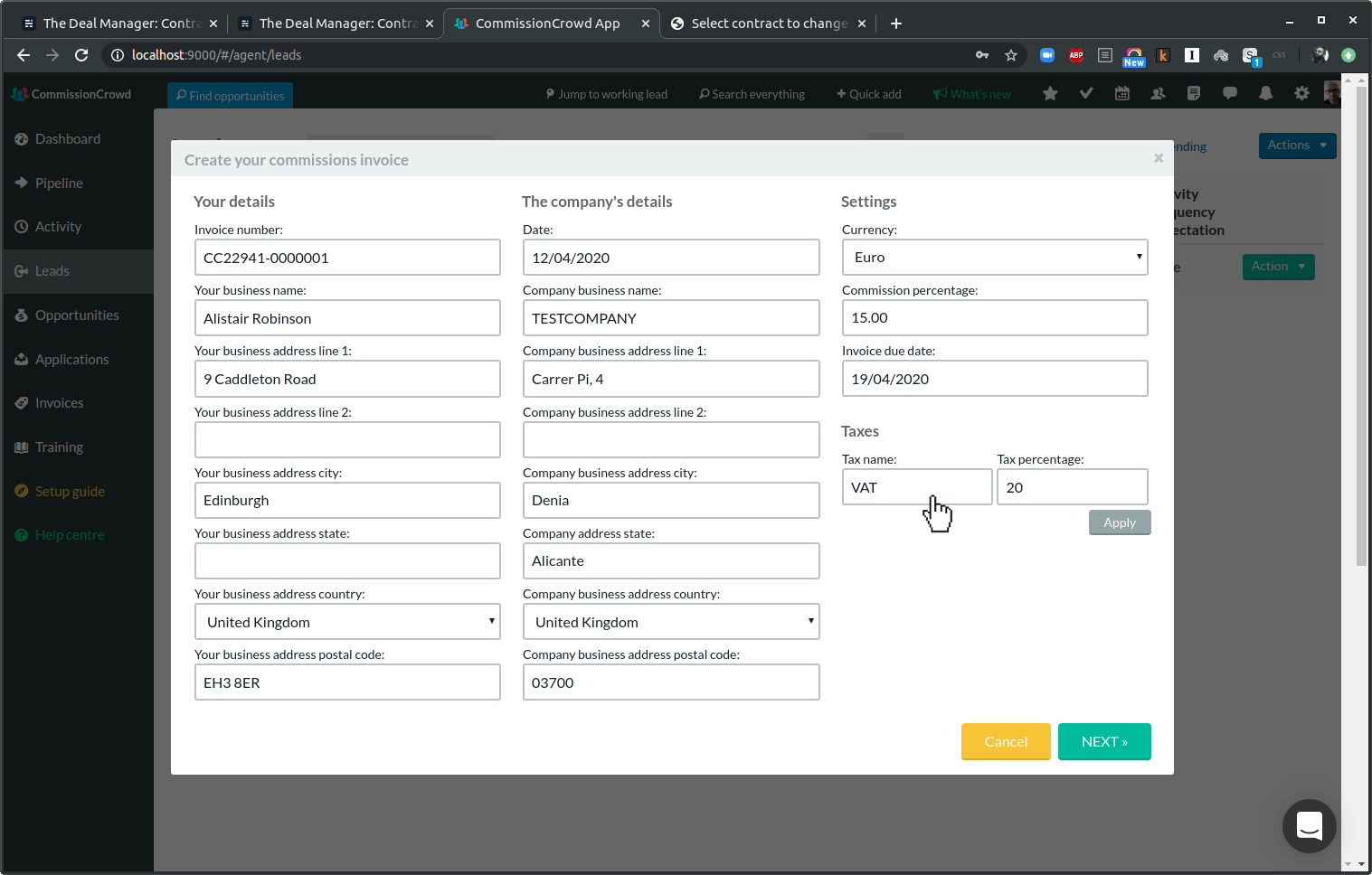Screen dimensions: 1372x875
Task: Open the Intercom chat launcher bubble
Action: coord(1309,825)
